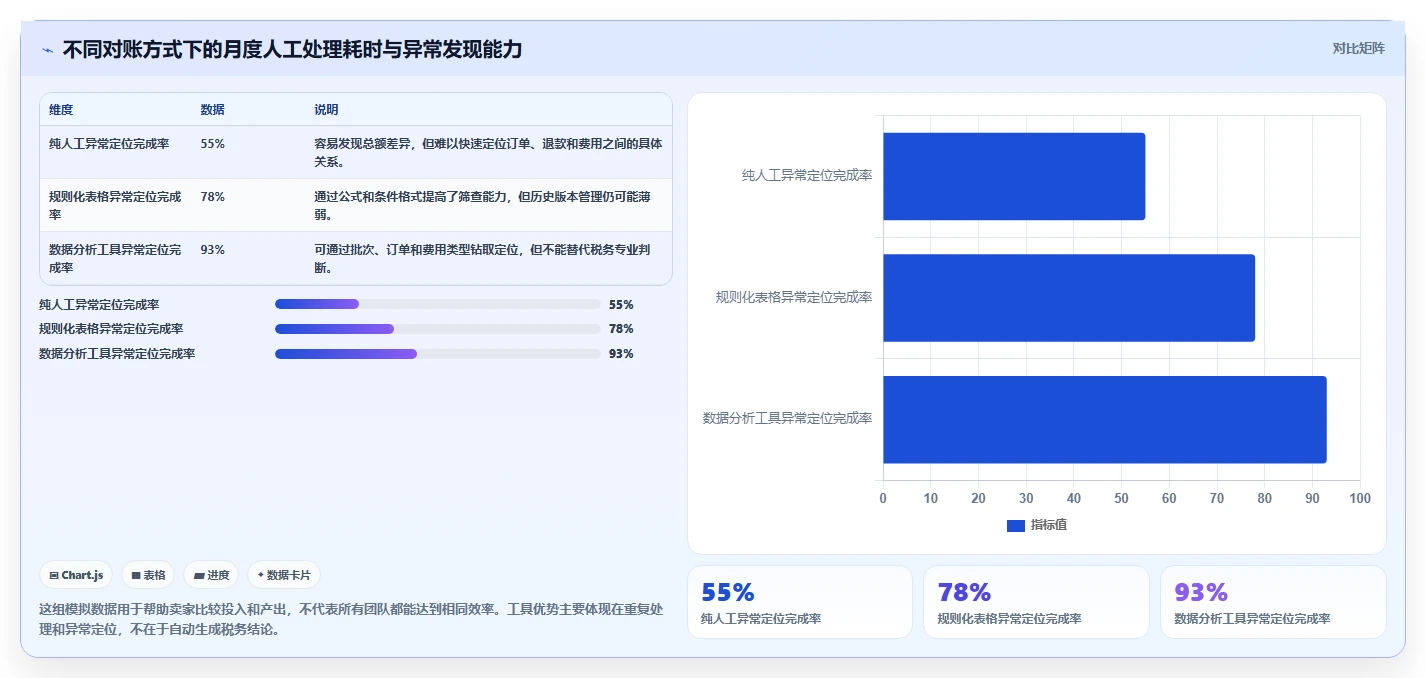Click the Chart.js tag chip
The height and width of the screenshot is (678, 1426).
[76, 575]
